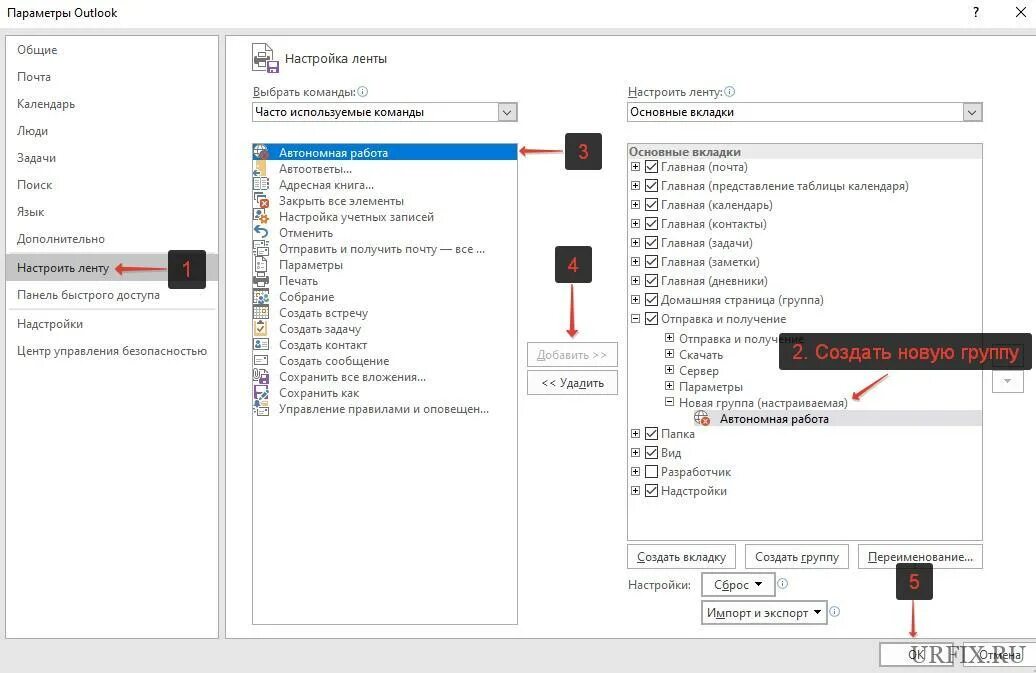This screenshot has height=673, width=1036.
Task: Uncheck the Папка checkbox
Action: click(651, 434)
